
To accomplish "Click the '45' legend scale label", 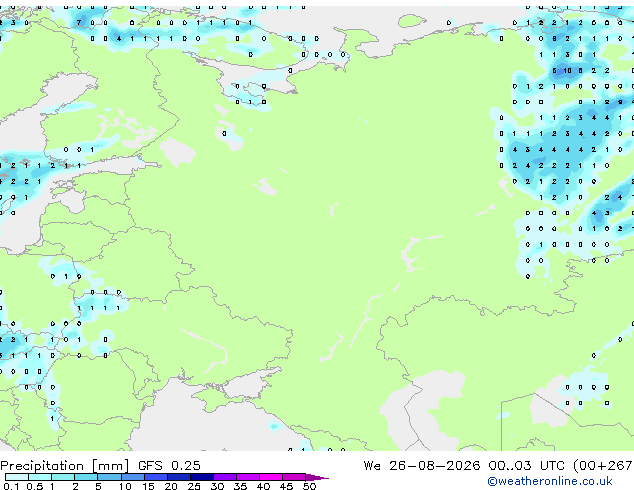I will pos(286,486).
